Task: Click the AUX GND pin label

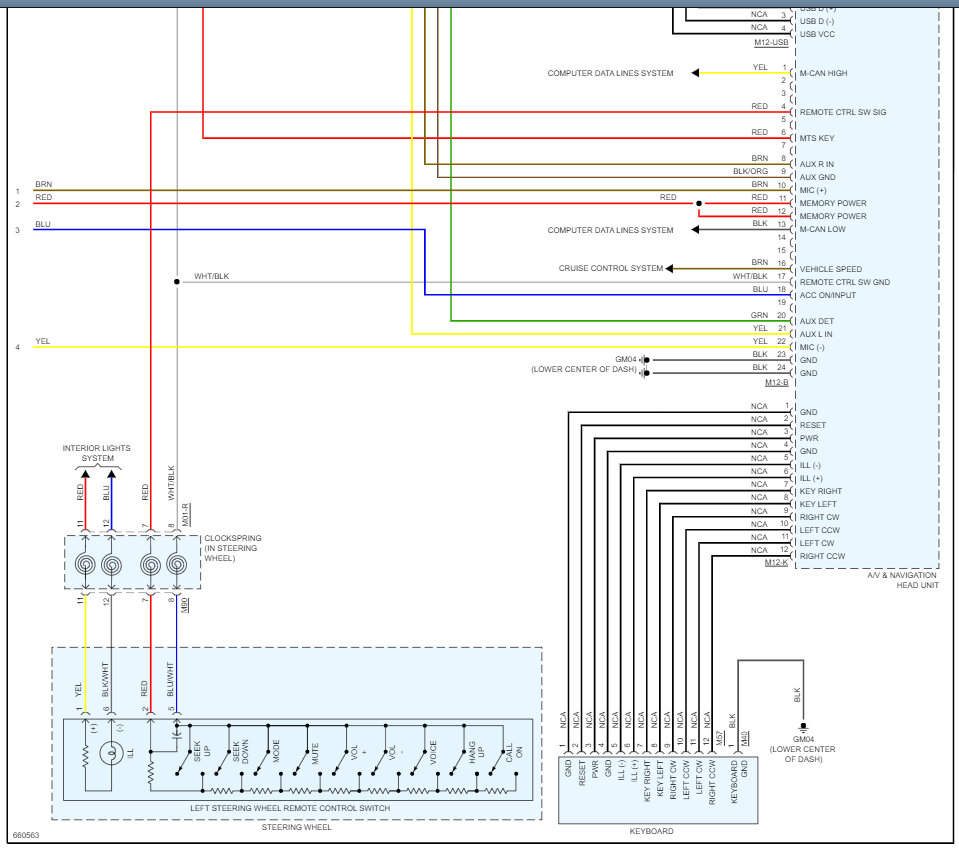Action: pos(817,177)
